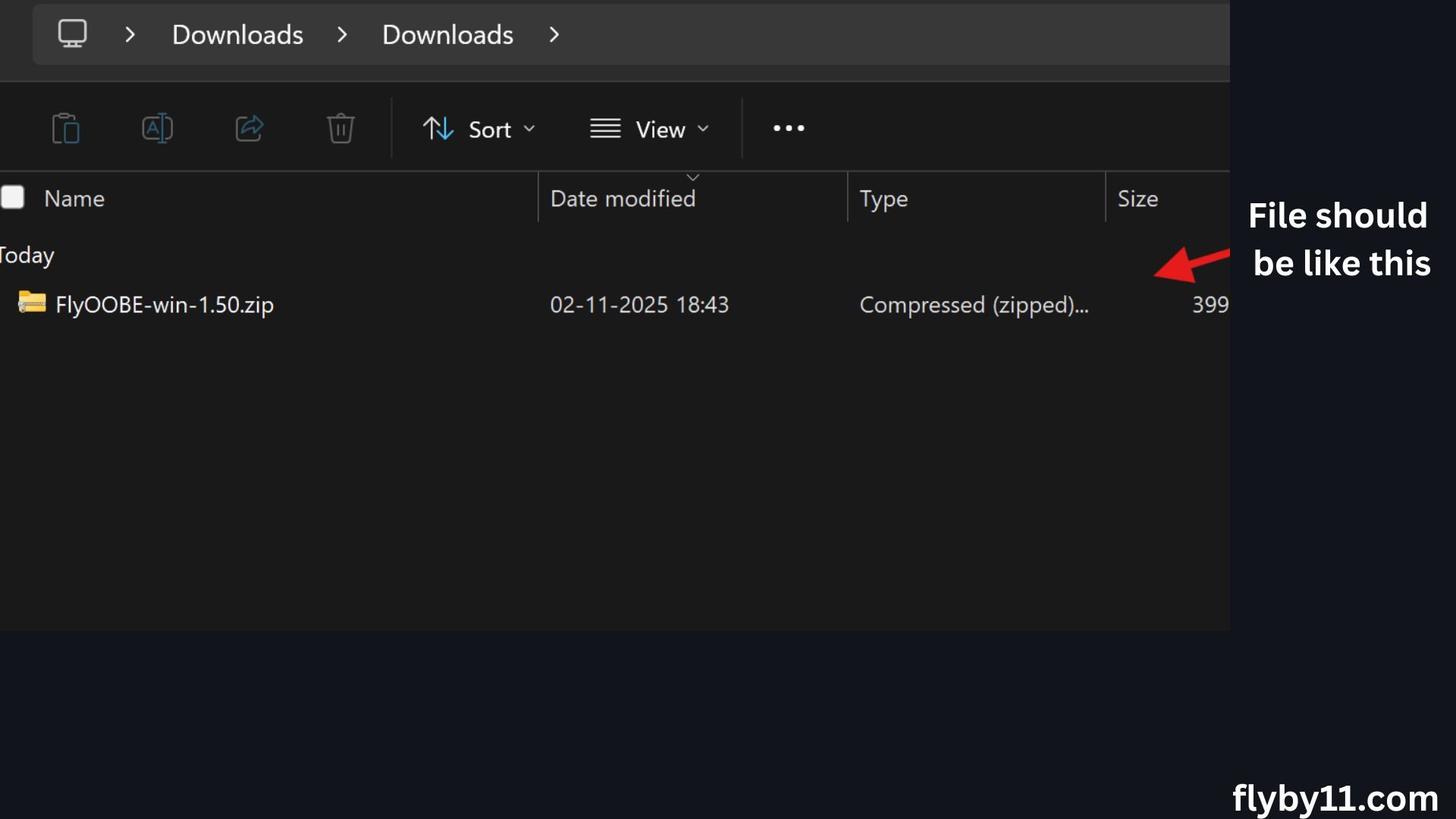Open the Sort dropdown chevron
The width and height of the screenshot is (1456, 819).
pyautogui.click(x=529, y=129)
